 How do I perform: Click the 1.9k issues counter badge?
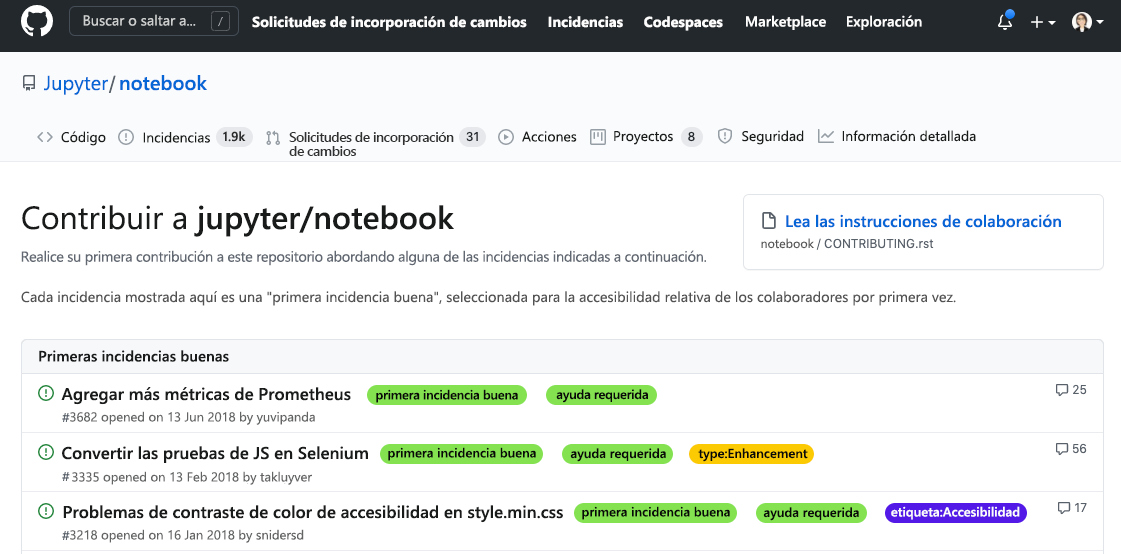coord(234,137)
